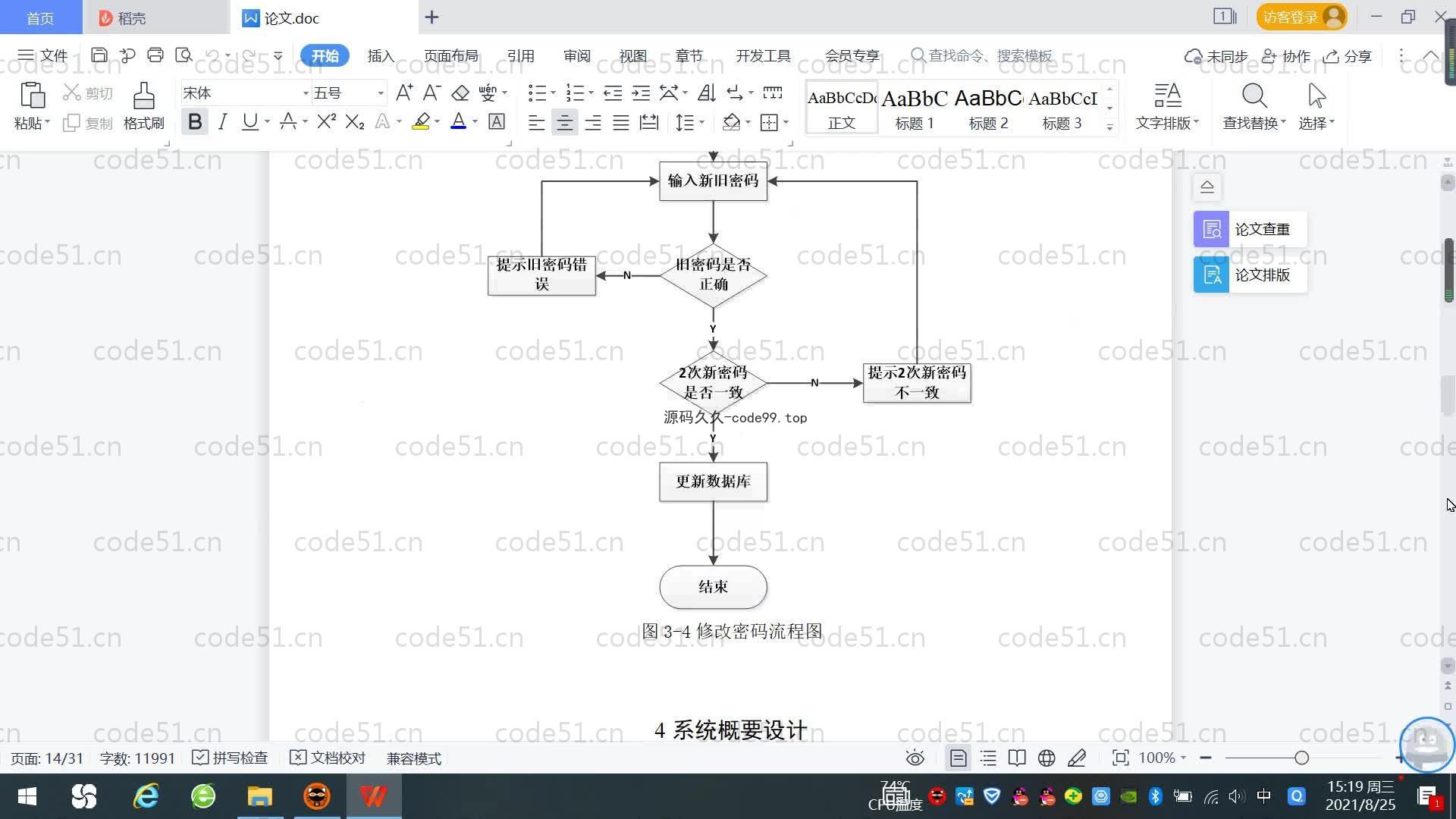This screenshot has height=819, width=1456.
Task: Click the fullscreen fit icon in status bar
Action: pos(1120,758)
